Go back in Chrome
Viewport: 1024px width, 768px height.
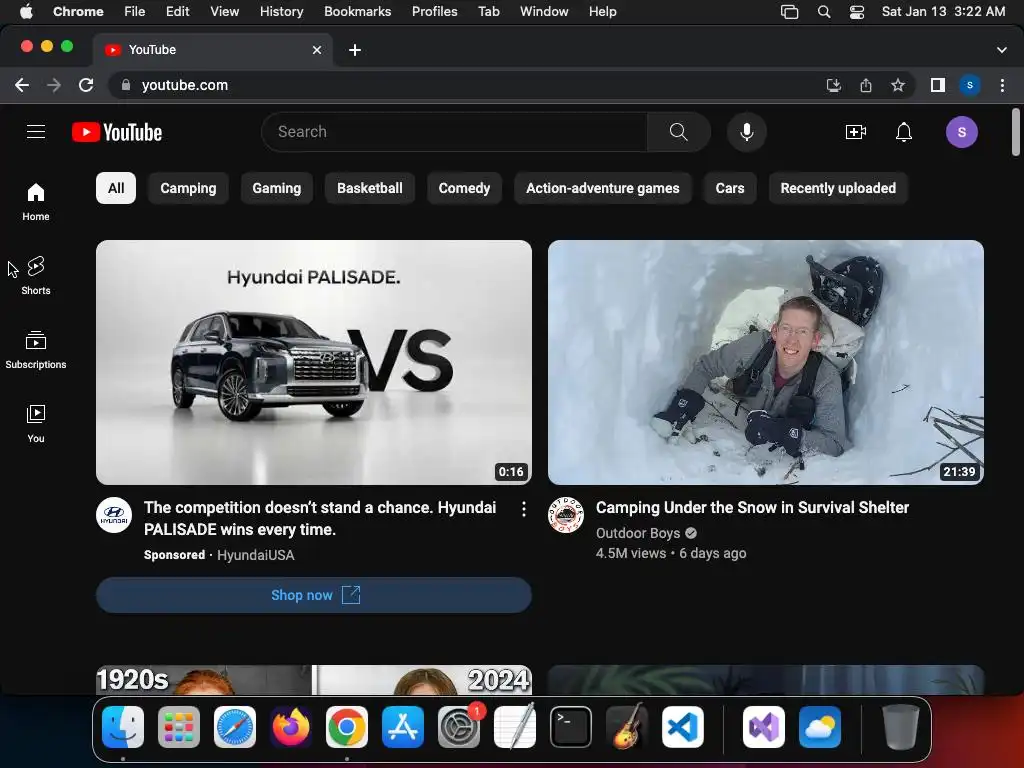point(22,85)
